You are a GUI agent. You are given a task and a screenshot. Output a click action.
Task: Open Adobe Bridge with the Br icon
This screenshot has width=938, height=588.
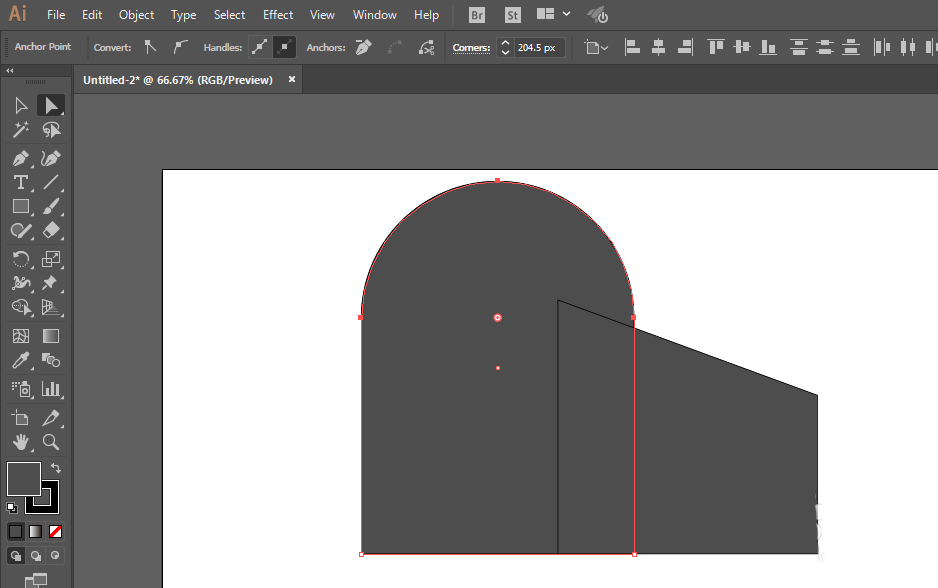477,15
